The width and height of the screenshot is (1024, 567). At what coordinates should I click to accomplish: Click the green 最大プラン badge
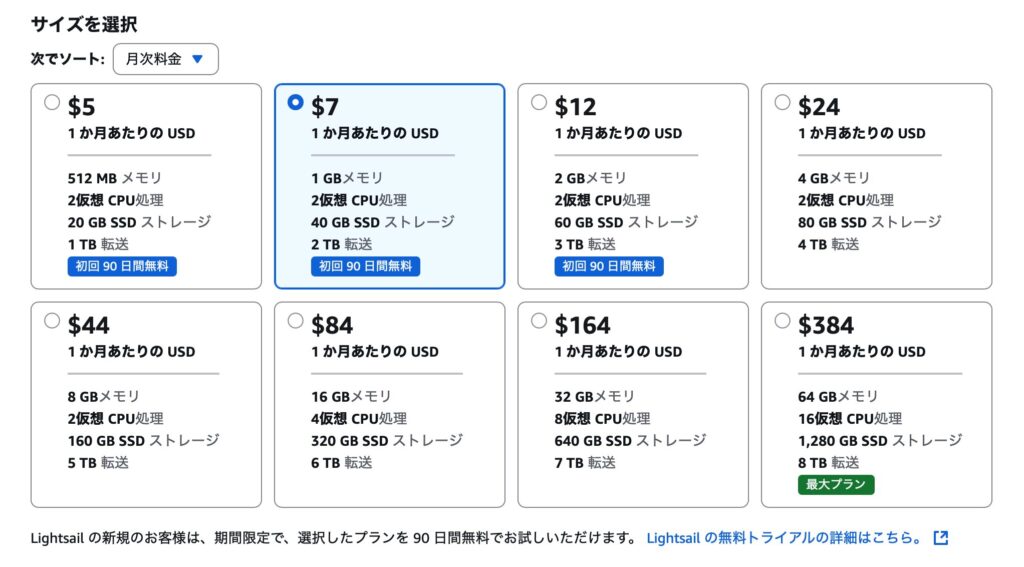(x=836, y=485)
